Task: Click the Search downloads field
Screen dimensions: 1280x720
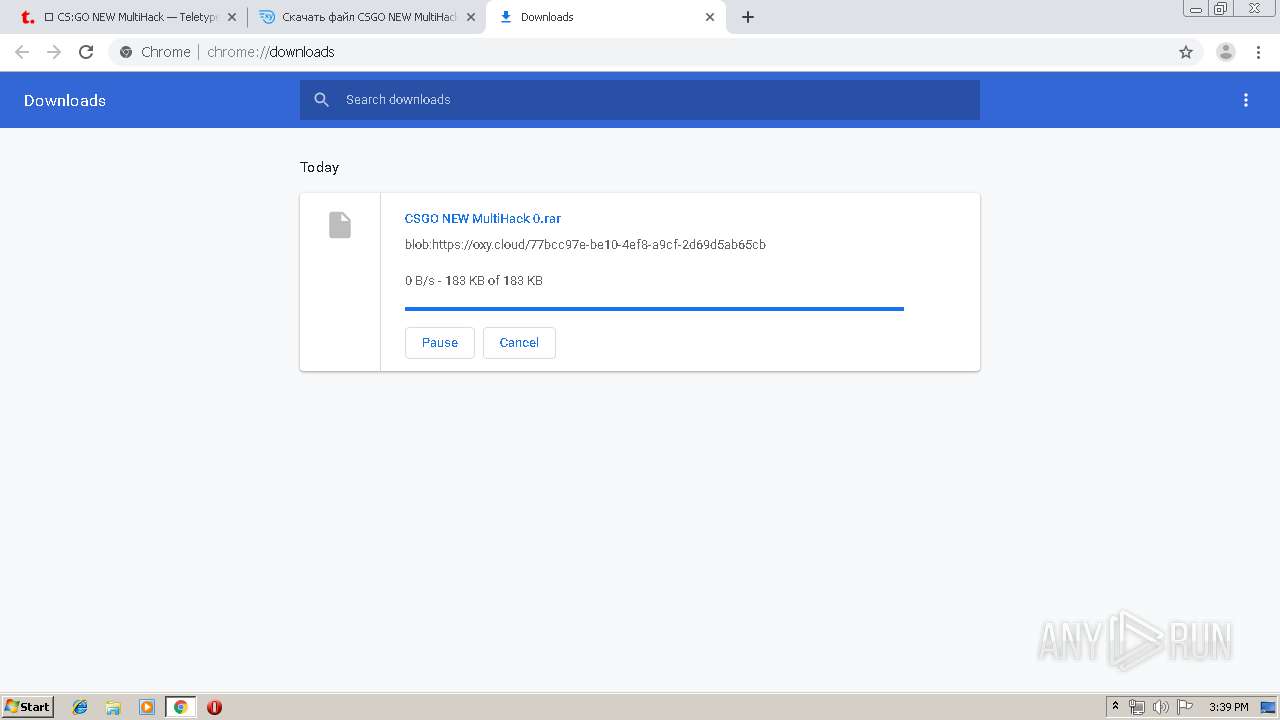Action: pyautogui.click(x=640, y=100)
